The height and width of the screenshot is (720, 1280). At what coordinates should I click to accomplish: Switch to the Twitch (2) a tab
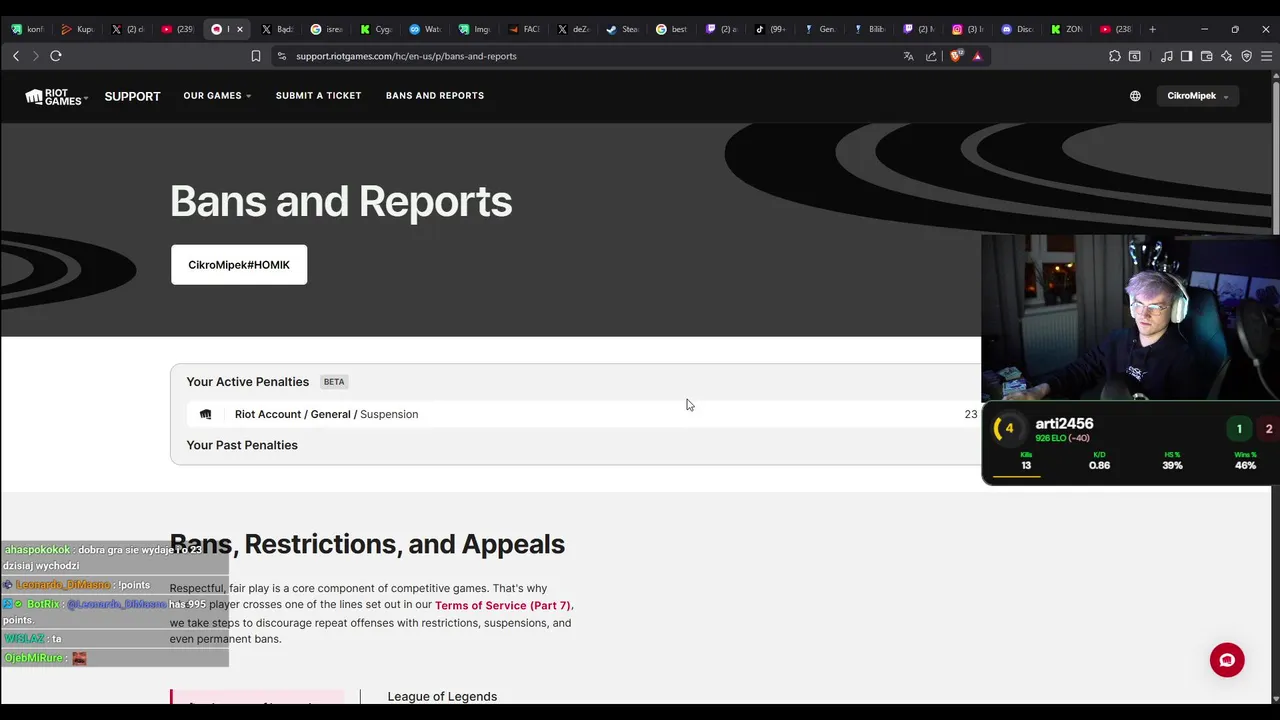720,29
